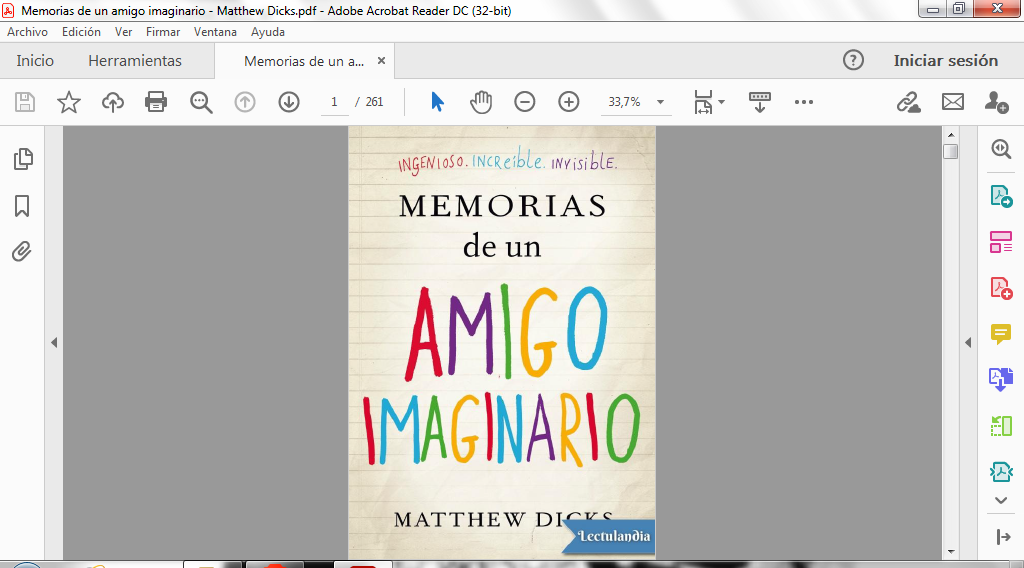Open the Compress PDF tool icon

[1001, 471]
